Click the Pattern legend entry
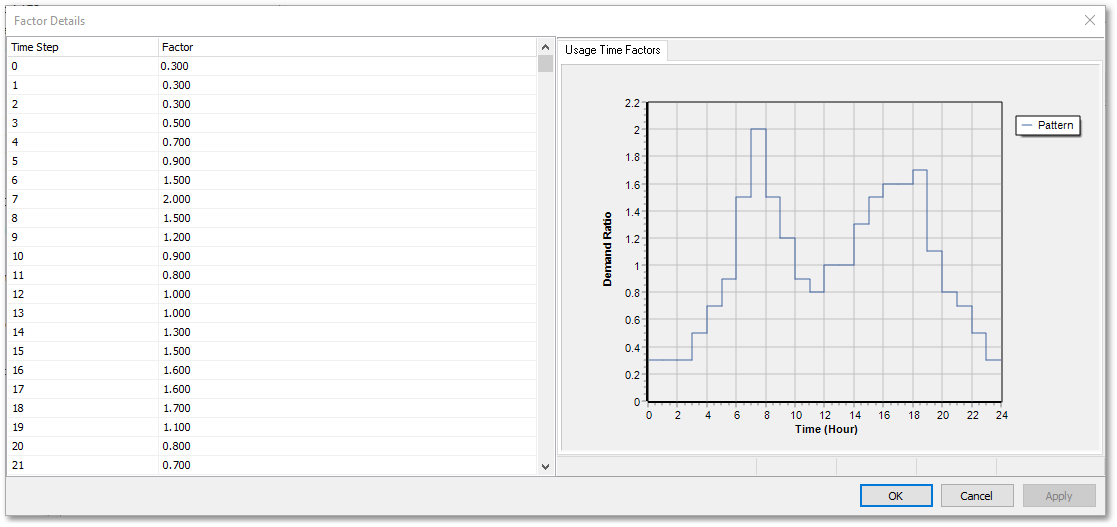Image resolution: width=1117 pixels, height=527 pixels. pos(1048,125)
